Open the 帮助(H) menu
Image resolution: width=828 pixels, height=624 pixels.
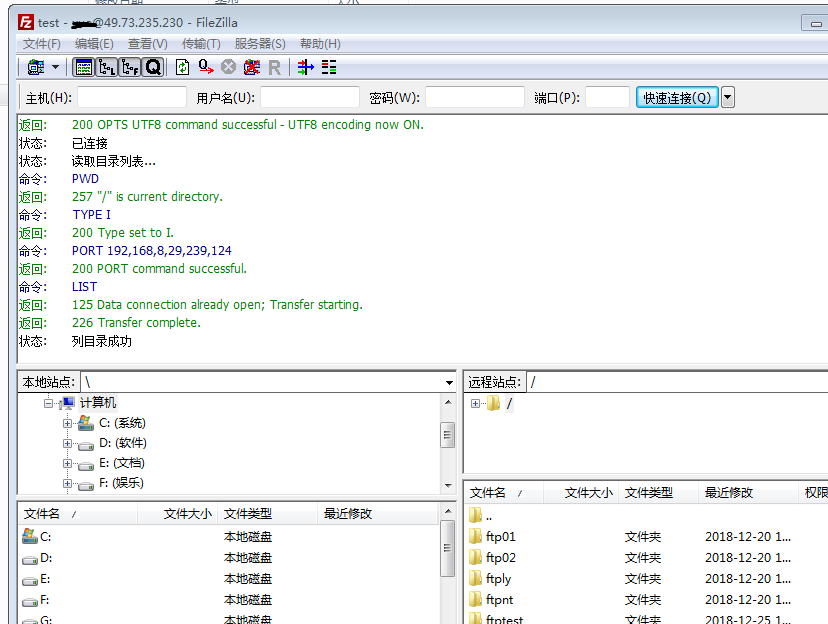tap(320, 44)
